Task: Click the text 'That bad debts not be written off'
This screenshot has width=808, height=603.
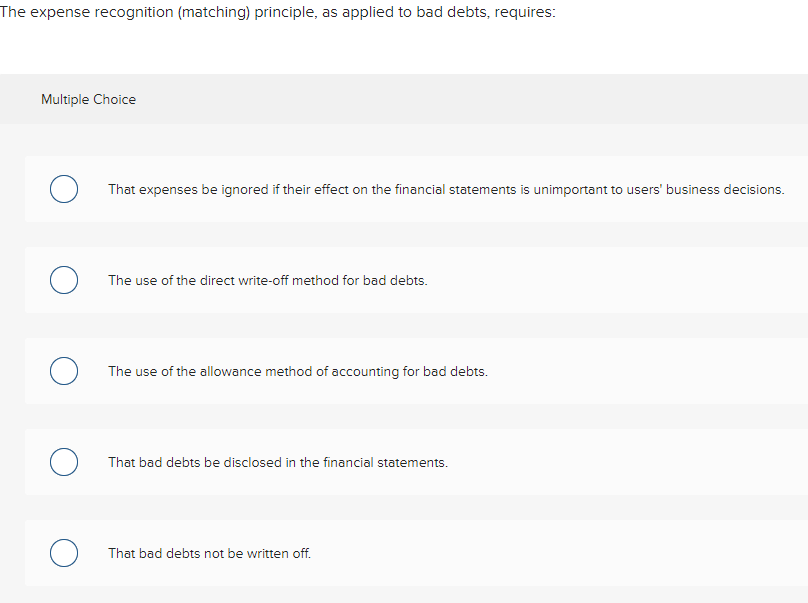Action: tap(209, 552)
